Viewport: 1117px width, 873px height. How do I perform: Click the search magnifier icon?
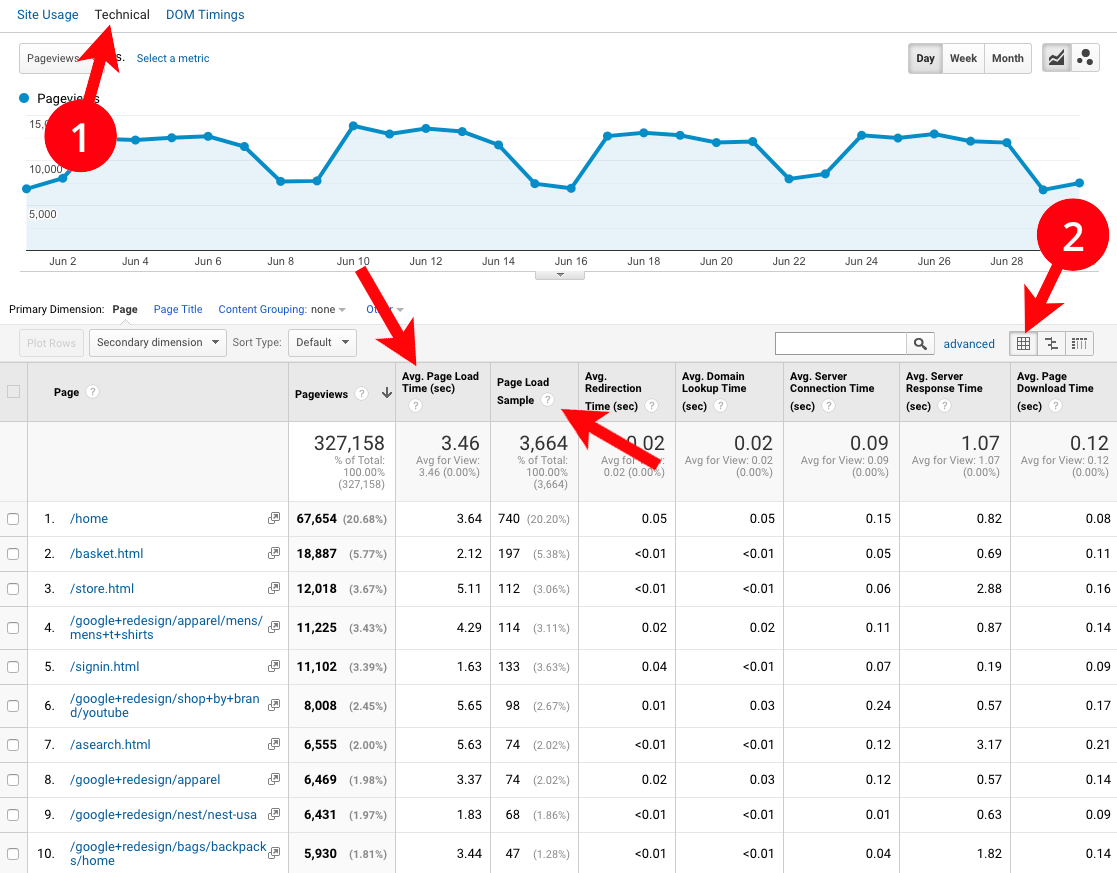tap(919, 343)
